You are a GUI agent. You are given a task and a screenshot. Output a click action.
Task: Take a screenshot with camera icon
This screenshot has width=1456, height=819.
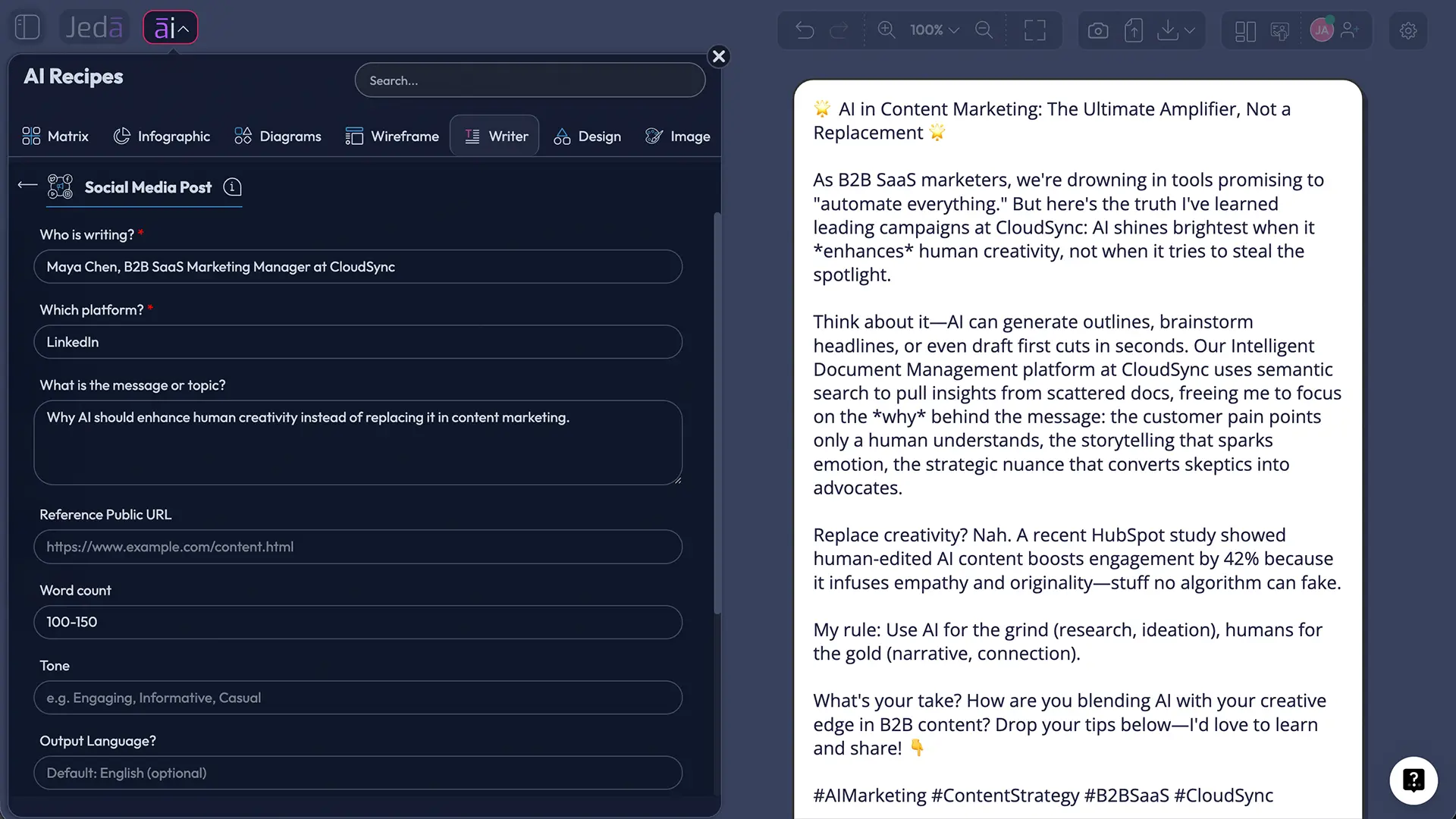point(1098,30)
